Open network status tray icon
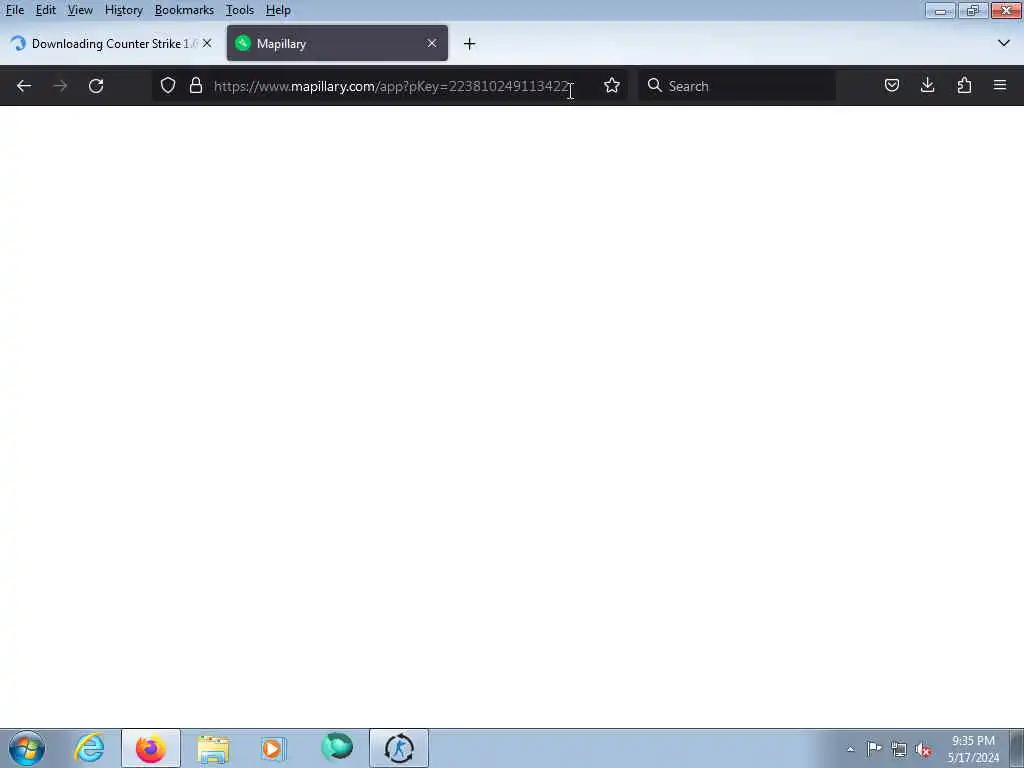The image size is (1024, 768). pyautogui.click(x=899, y=750)
